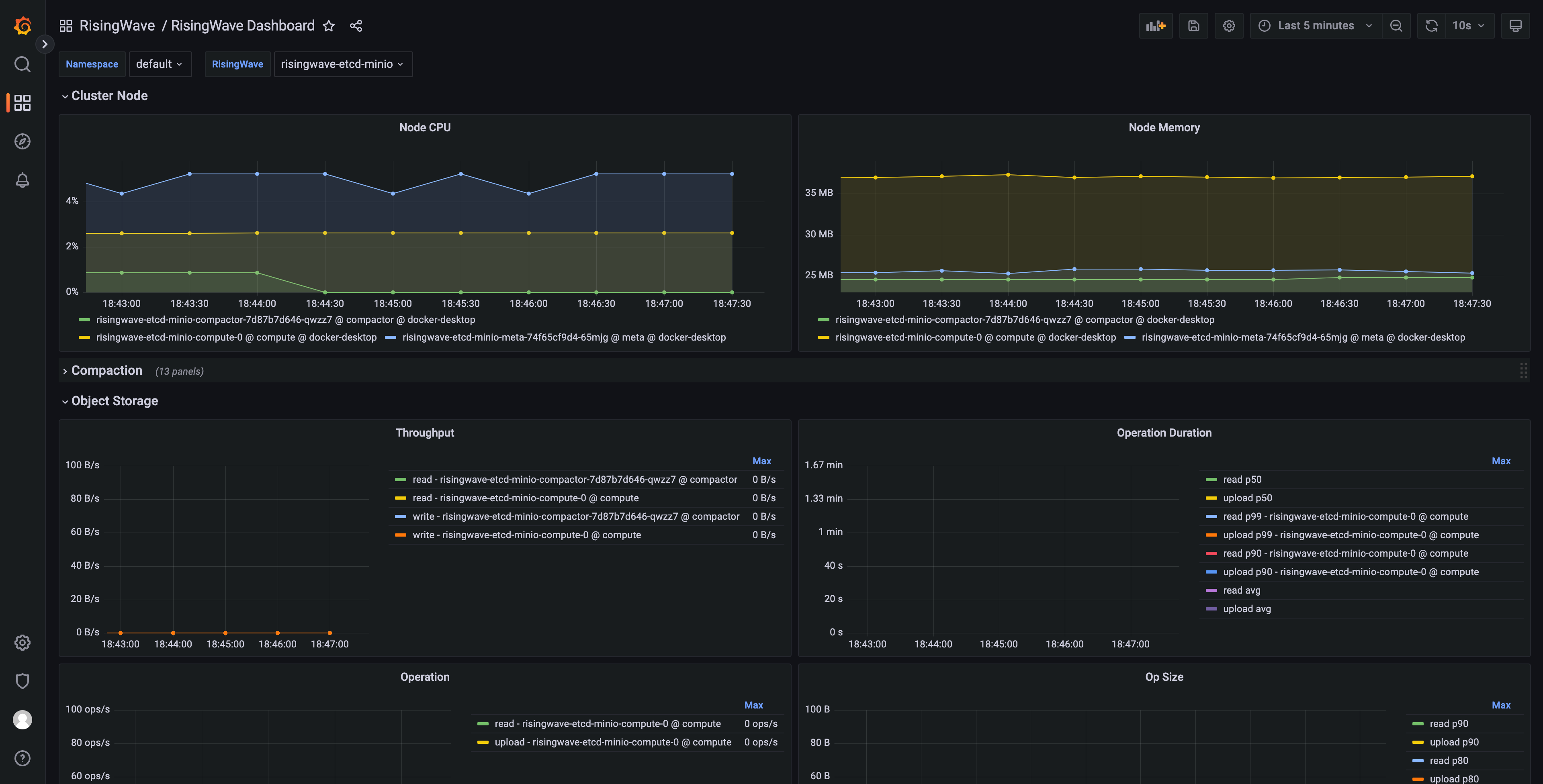
Task: Expand the Compaction row
Action: coord(106,370)
